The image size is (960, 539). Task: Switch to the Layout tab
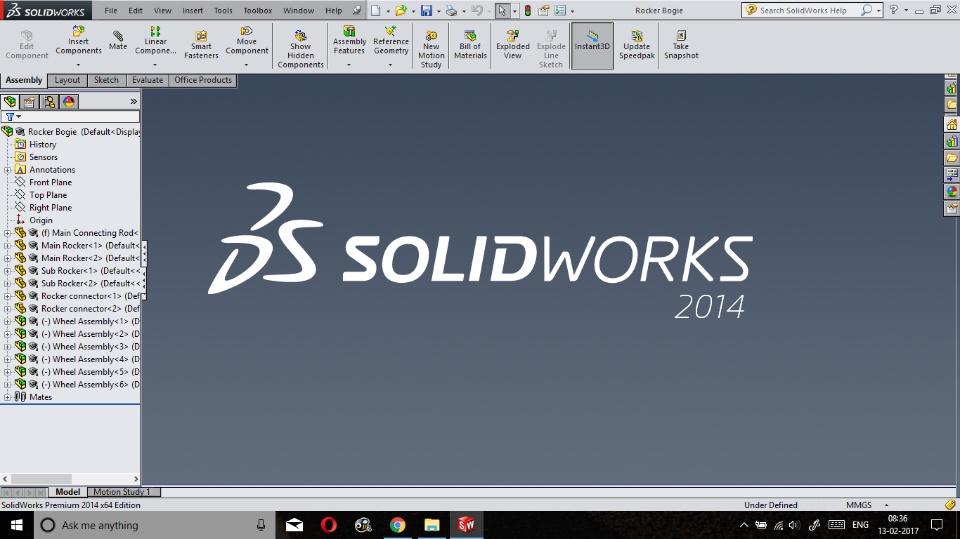click(67, 80)
